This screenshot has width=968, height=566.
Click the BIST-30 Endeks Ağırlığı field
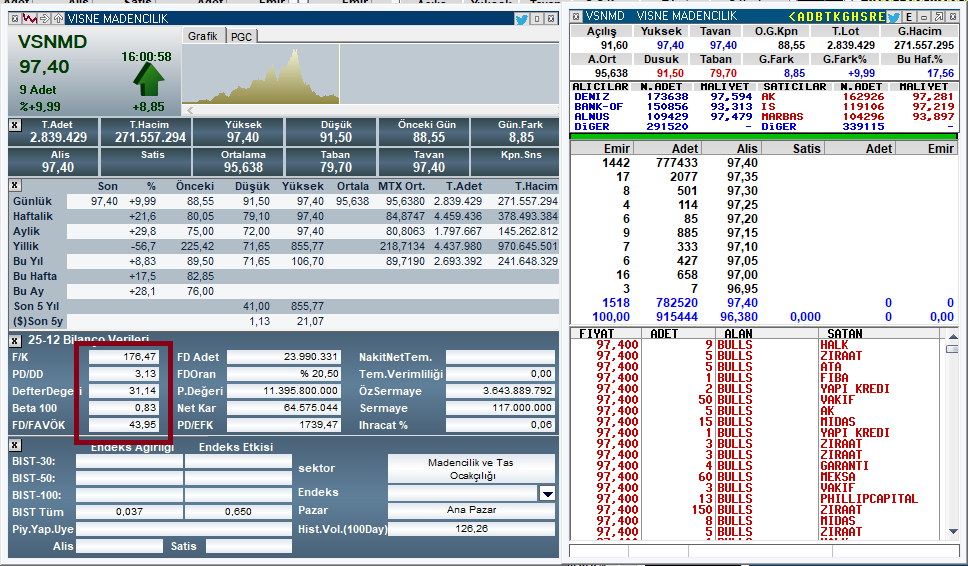(129, 461)
